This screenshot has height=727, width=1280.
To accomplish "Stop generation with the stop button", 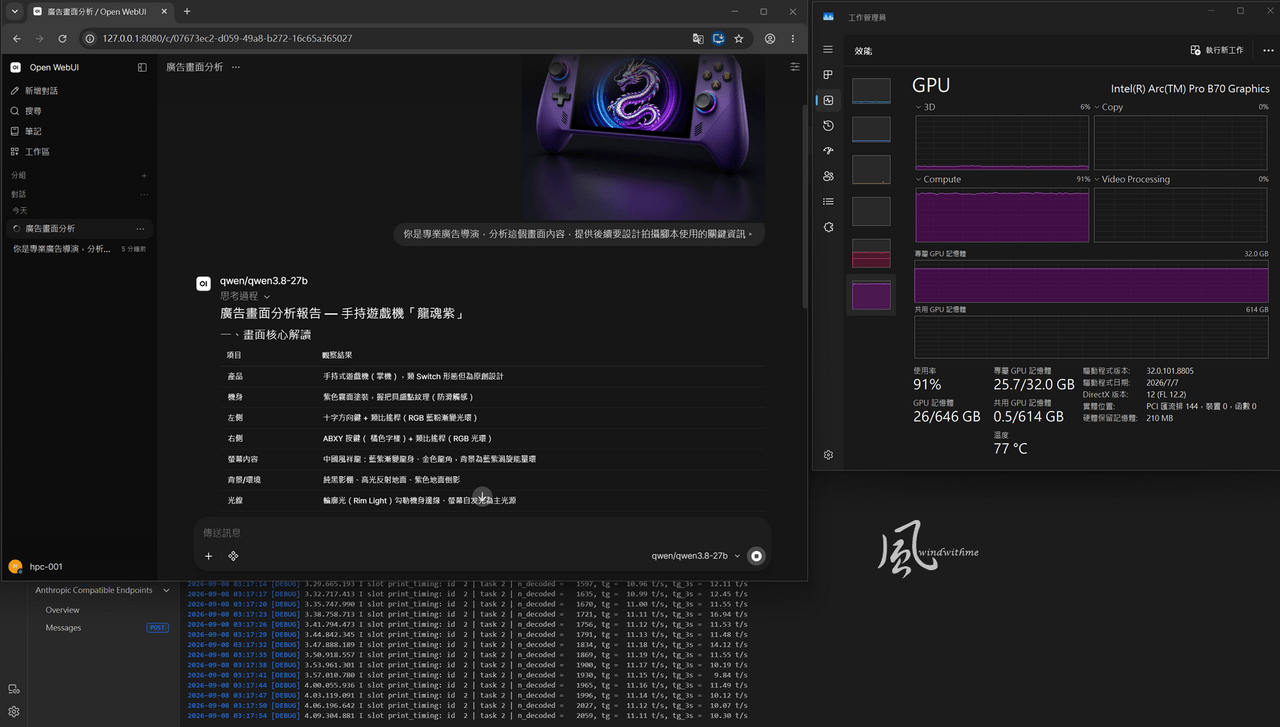I will click(757, 556).
